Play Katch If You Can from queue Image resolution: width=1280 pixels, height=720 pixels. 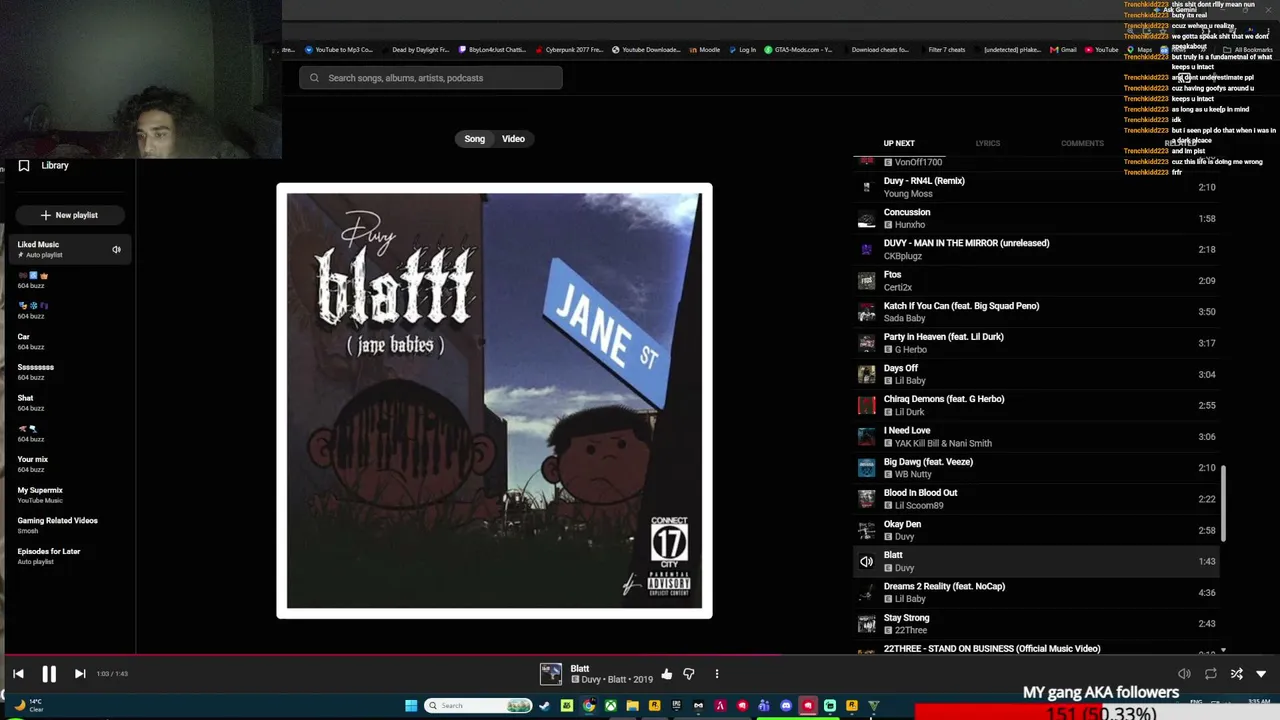pyautogui.click(x=1036, y=312)
